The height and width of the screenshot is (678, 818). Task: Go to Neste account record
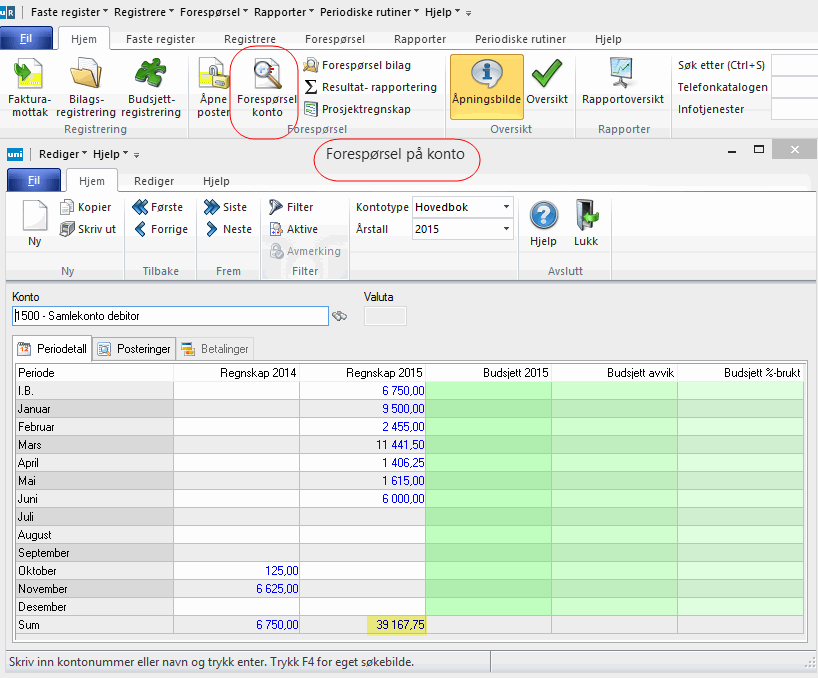pos(228,229)
